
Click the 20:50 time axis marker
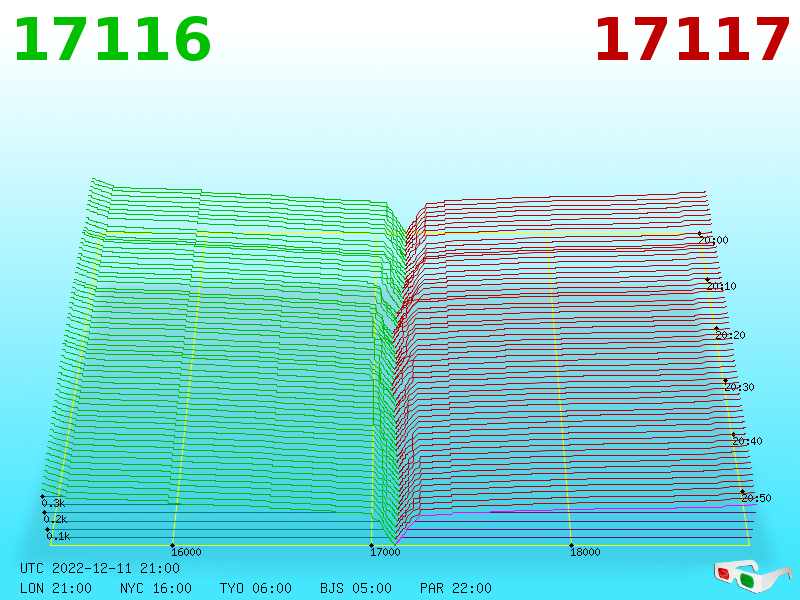757,498
